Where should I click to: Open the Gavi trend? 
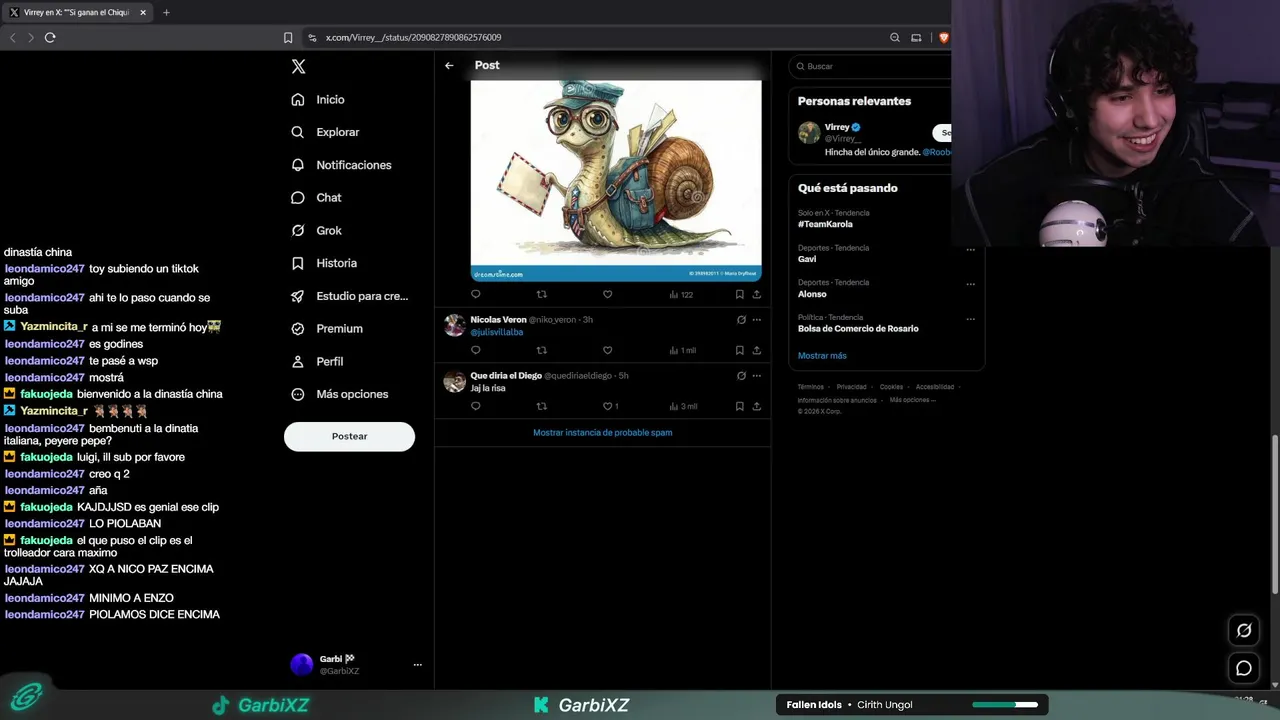807,259
